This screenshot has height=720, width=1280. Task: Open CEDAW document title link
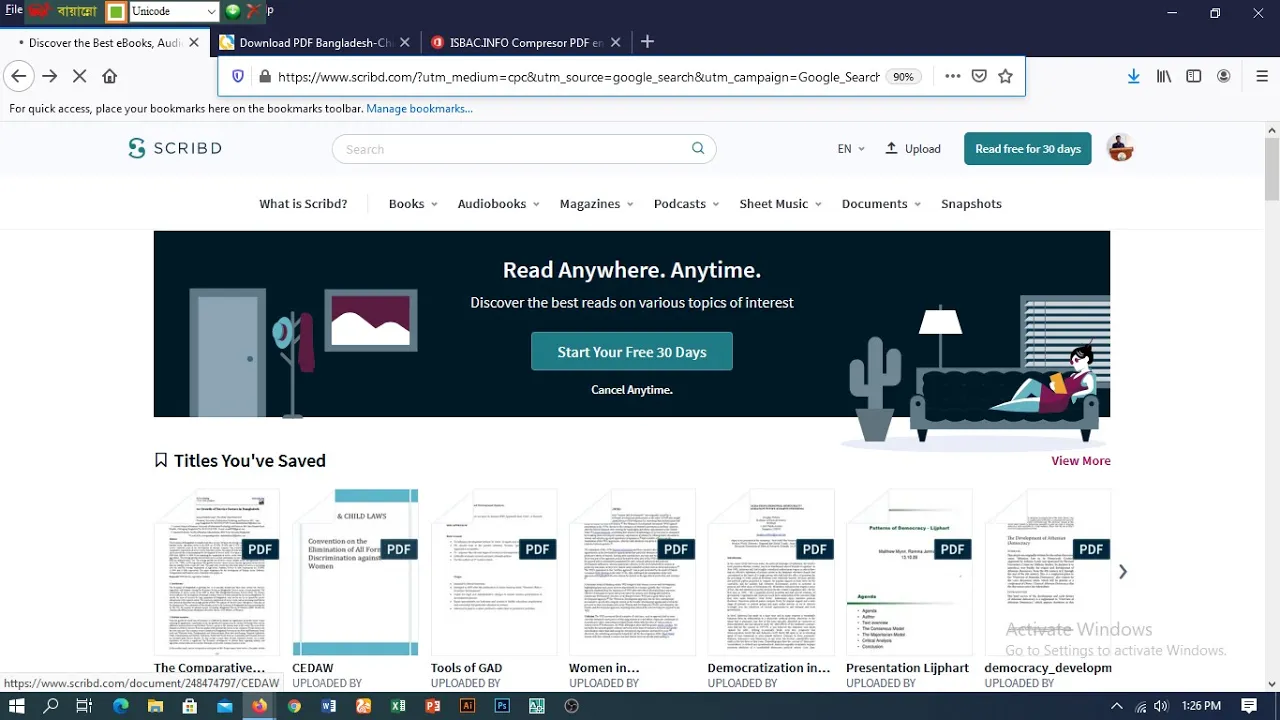tap(312, 668)
